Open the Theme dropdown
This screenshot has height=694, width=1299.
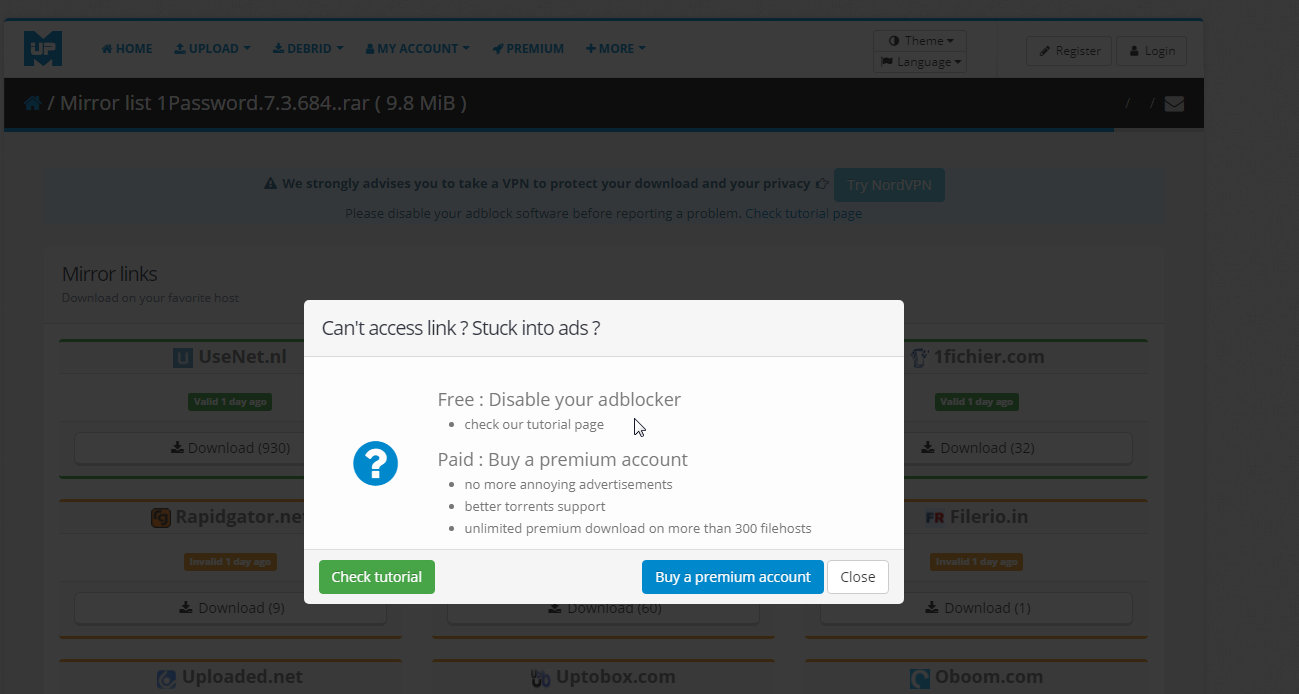tap(920, 40)
